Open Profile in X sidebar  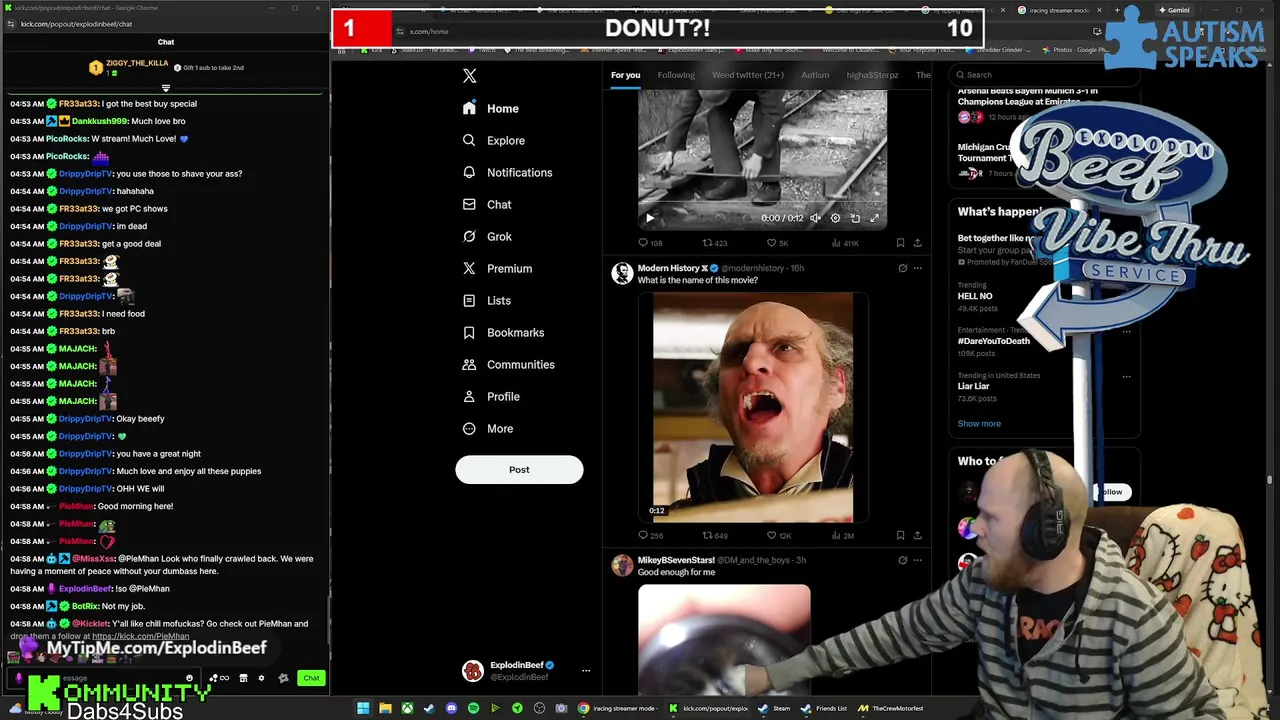491,396
